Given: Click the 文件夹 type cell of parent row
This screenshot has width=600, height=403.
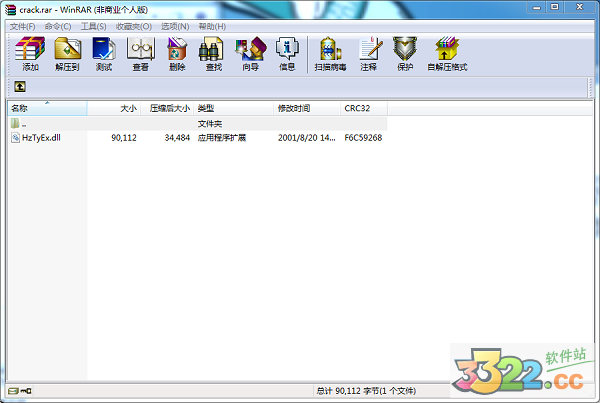Looking at the screenshot, I should tap(210, 124).
